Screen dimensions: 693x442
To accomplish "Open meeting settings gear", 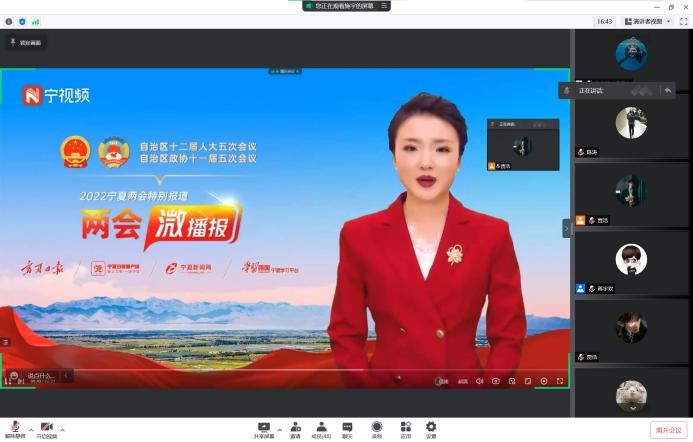I will click(x=431, y=427).
